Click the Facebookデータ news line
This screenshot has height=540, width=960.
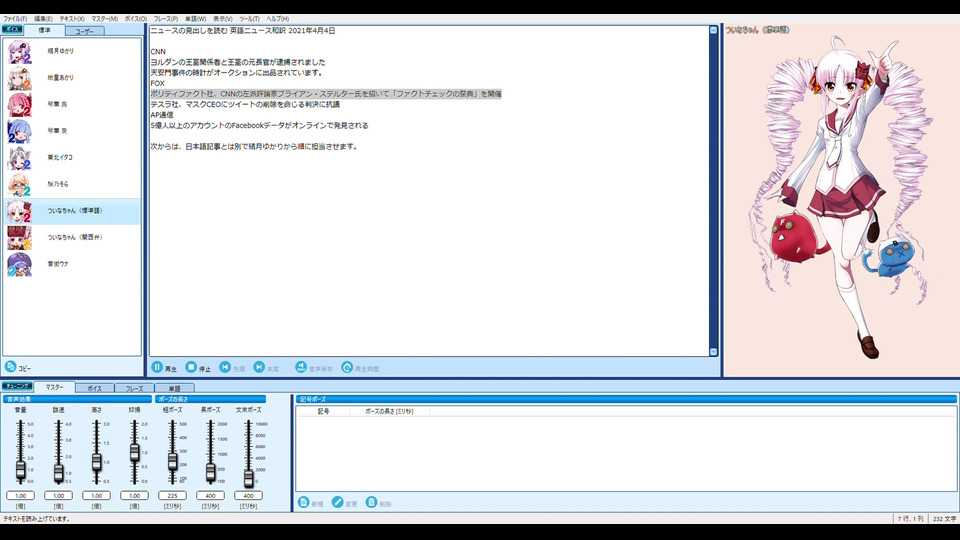coord(260,126)
